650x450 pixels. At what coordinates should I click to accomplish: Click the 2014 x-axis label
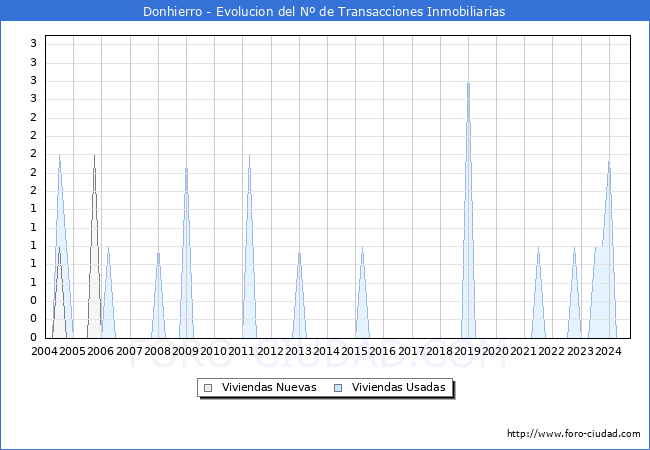pos(326,351)
